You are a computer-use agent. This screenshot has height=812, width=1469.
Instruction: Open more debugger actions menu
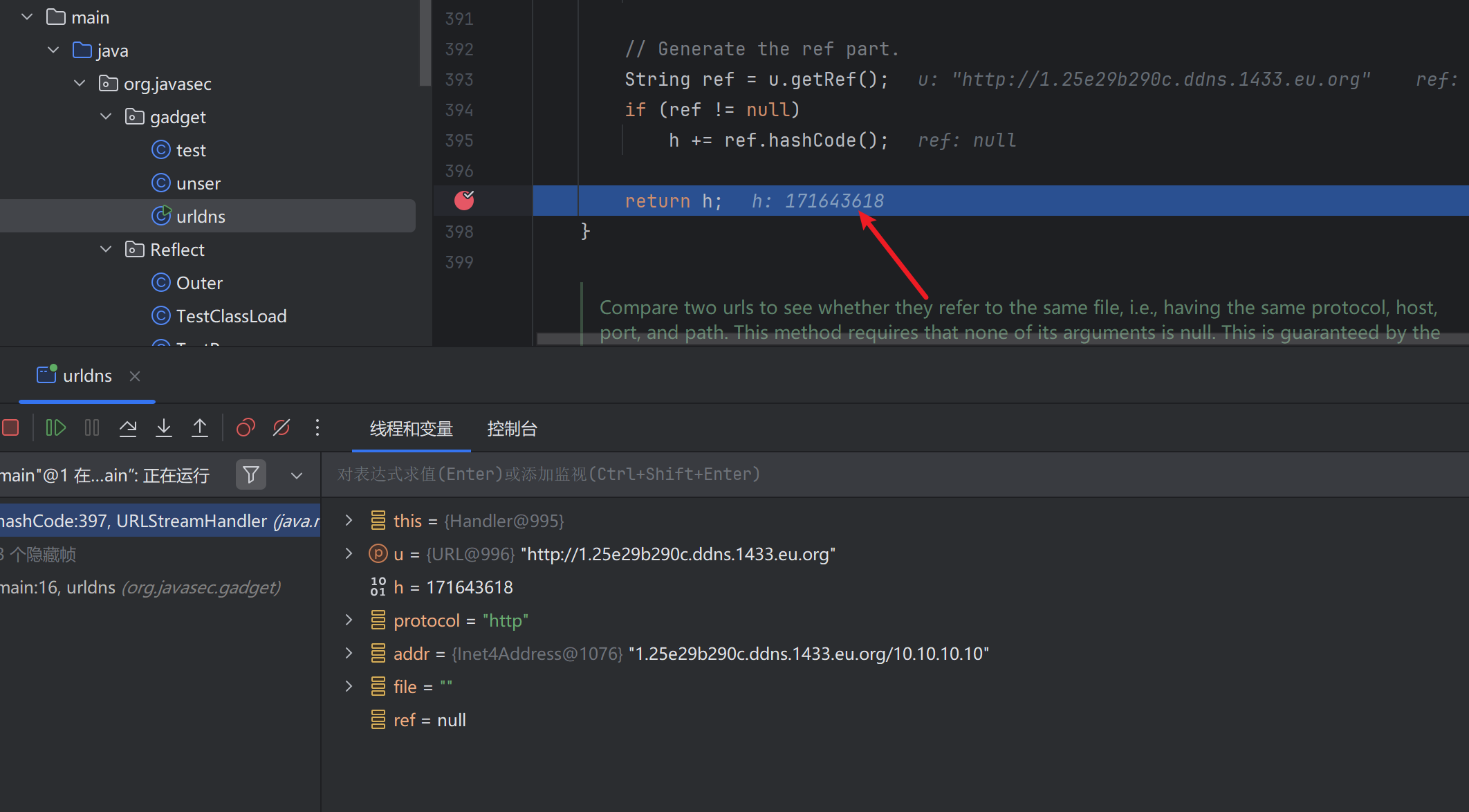[x=317, y=428]
